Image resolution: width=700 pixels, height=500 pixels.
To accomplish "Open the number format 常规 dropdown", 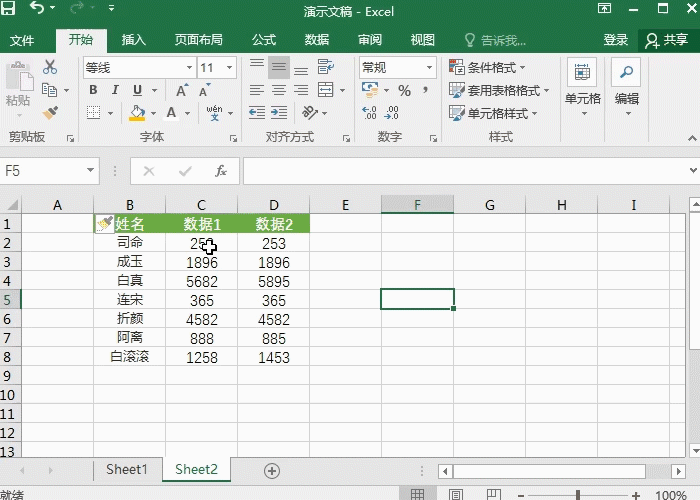I will [429, 68].
